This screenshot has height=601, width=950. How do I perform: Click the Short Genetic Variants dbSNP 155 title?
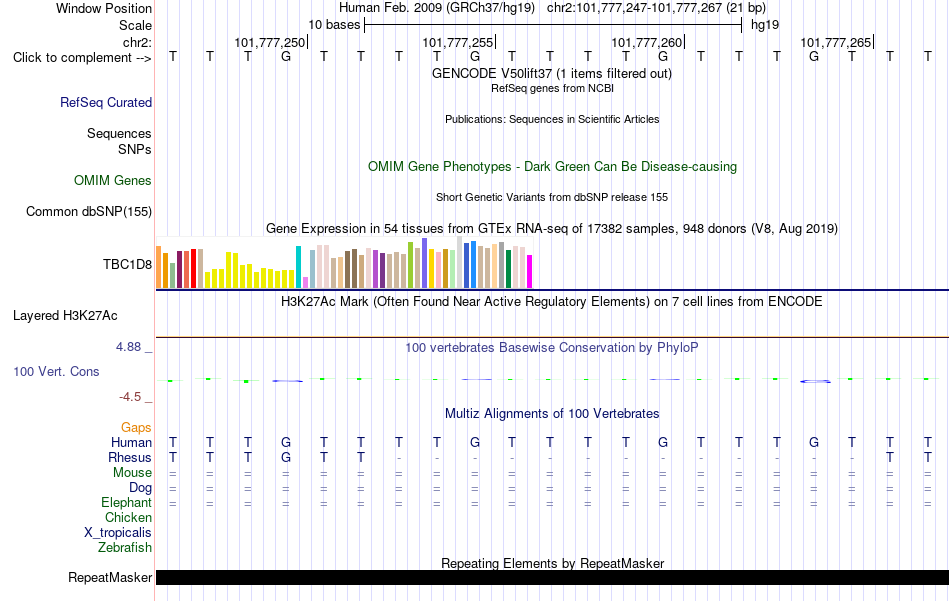coord(552,197)
